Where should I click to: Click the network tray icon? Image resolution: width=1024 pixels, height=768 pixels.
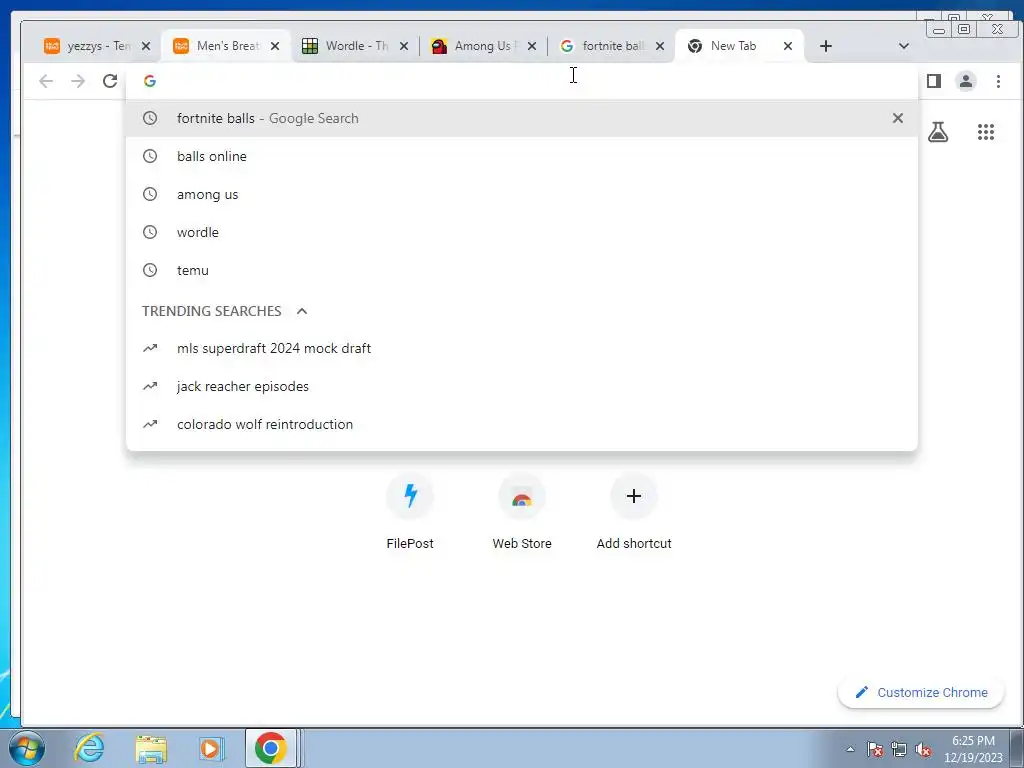tap(899, 749)
